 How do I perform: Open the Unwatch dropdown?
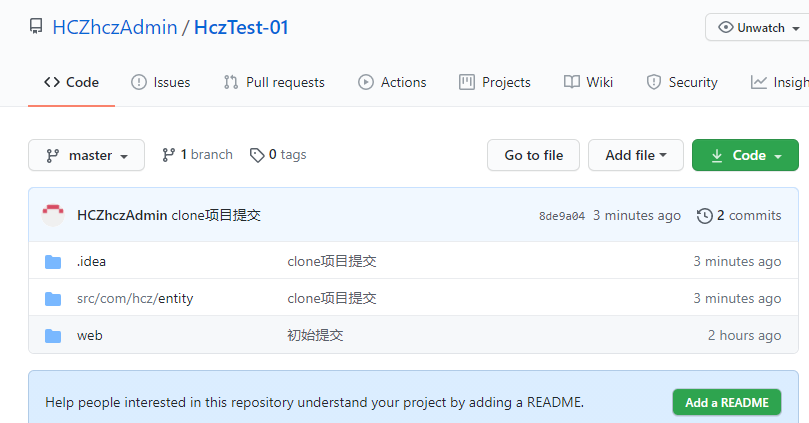(x=758, y=27)
